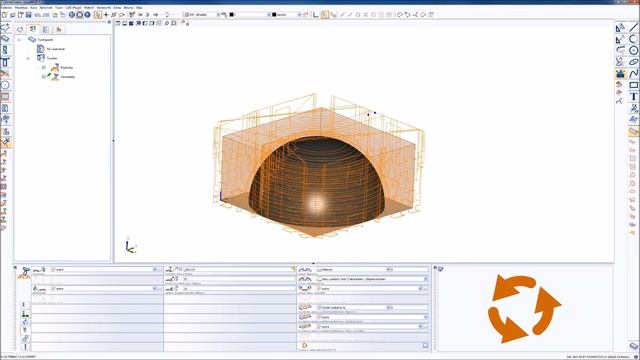The height and width of the screenshot is (360, 640).
Task: Select the Circle drawing tool
Action: (x=633, y=50)
